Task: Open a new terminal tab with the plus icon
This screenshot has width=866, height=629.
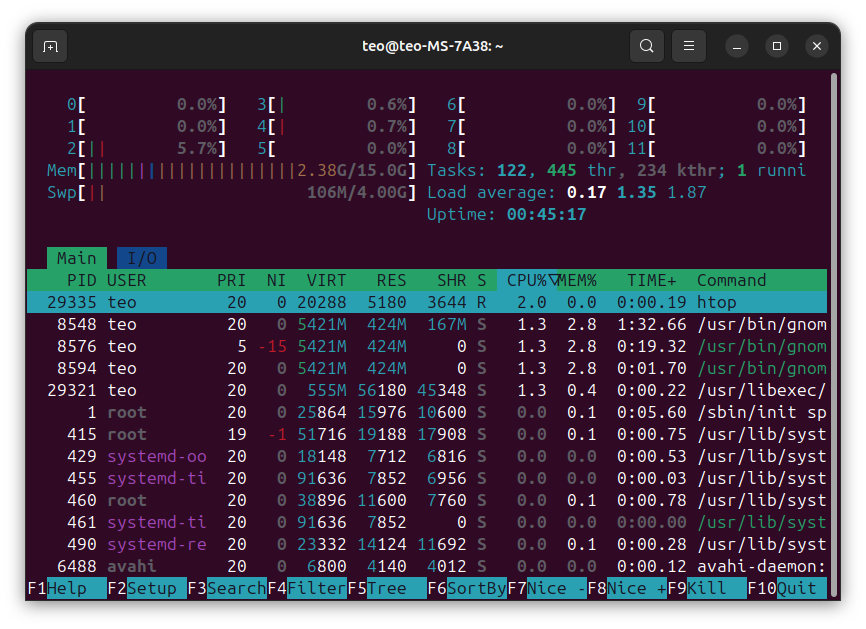Action: point(50,46)
